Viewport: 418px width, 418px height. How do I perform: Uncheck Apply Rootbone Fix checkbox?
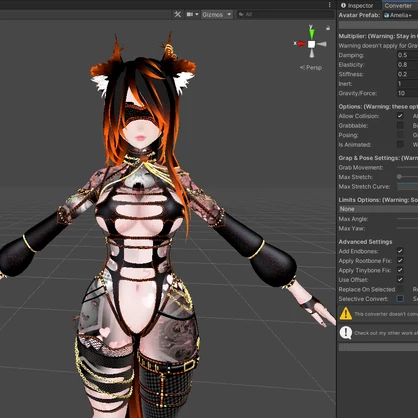tap(400, 260)
